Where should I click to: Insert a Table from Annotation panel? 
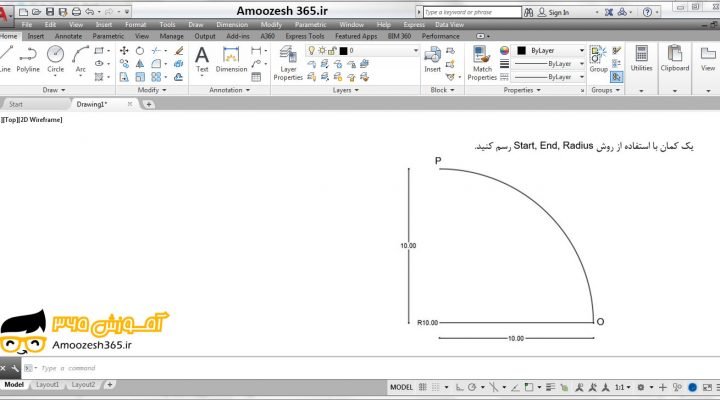pos(256,77)
